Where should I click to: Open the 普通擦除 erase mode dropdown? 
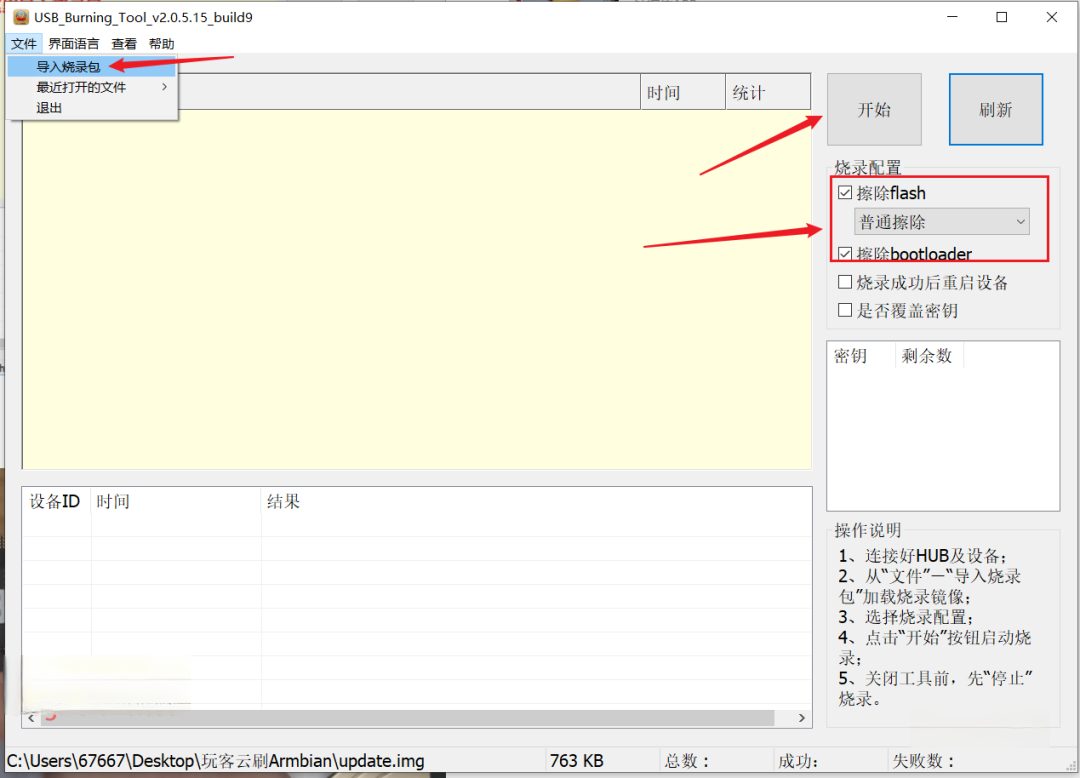point(942,222)
